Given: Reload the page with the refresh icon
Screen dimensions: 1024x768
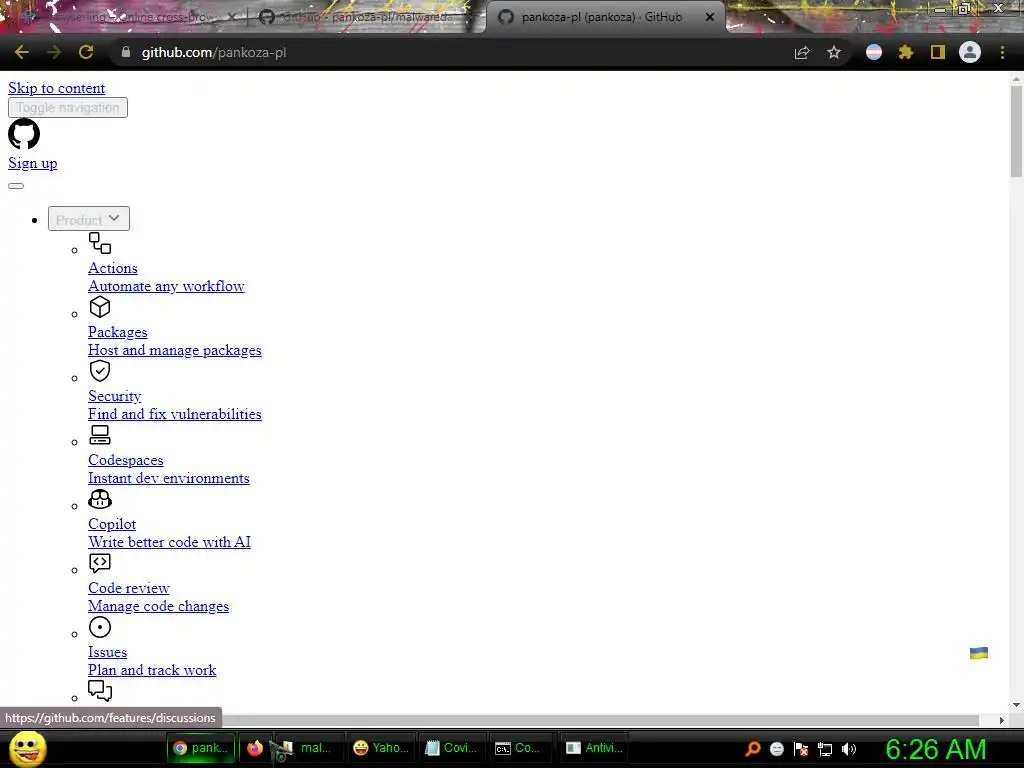Looking at the screenshot, I should pos(86,52).
